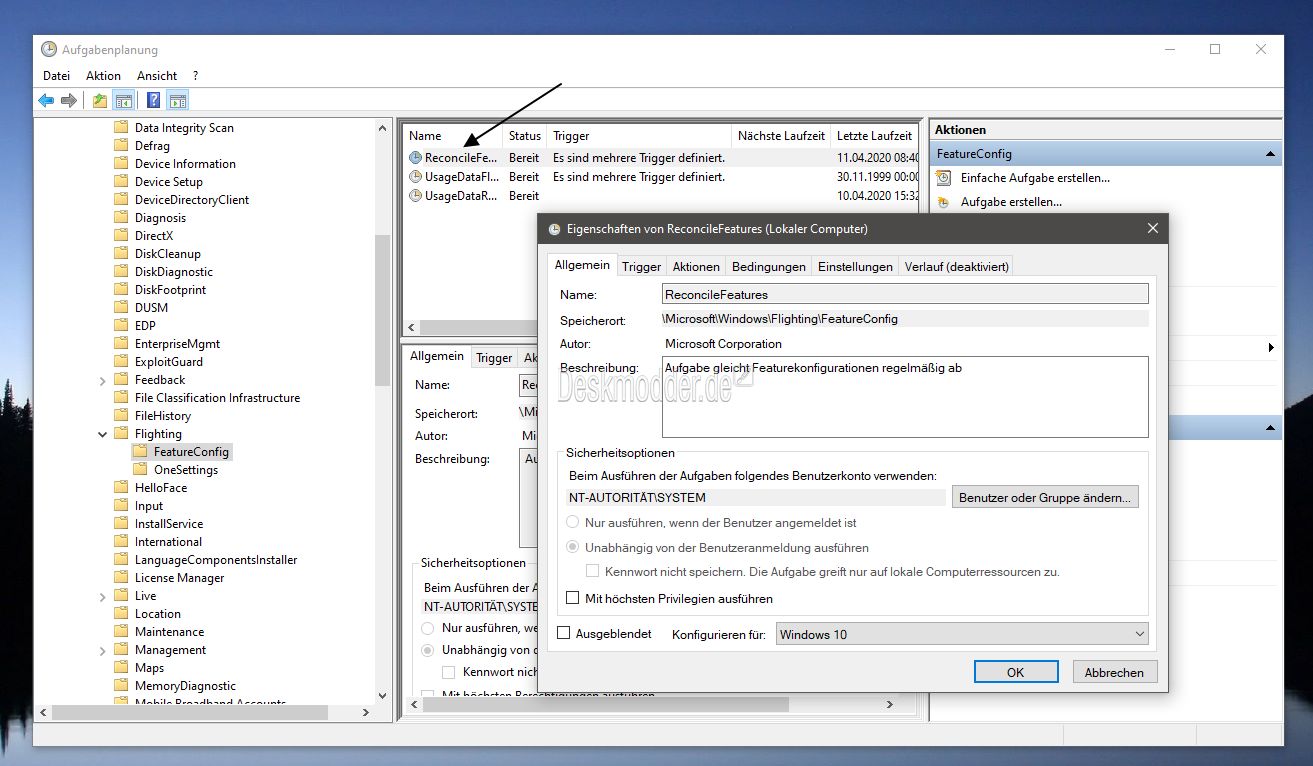Select Nur ausführen radio in background pane
The image size is (1313, 766).
coord(428,628)
